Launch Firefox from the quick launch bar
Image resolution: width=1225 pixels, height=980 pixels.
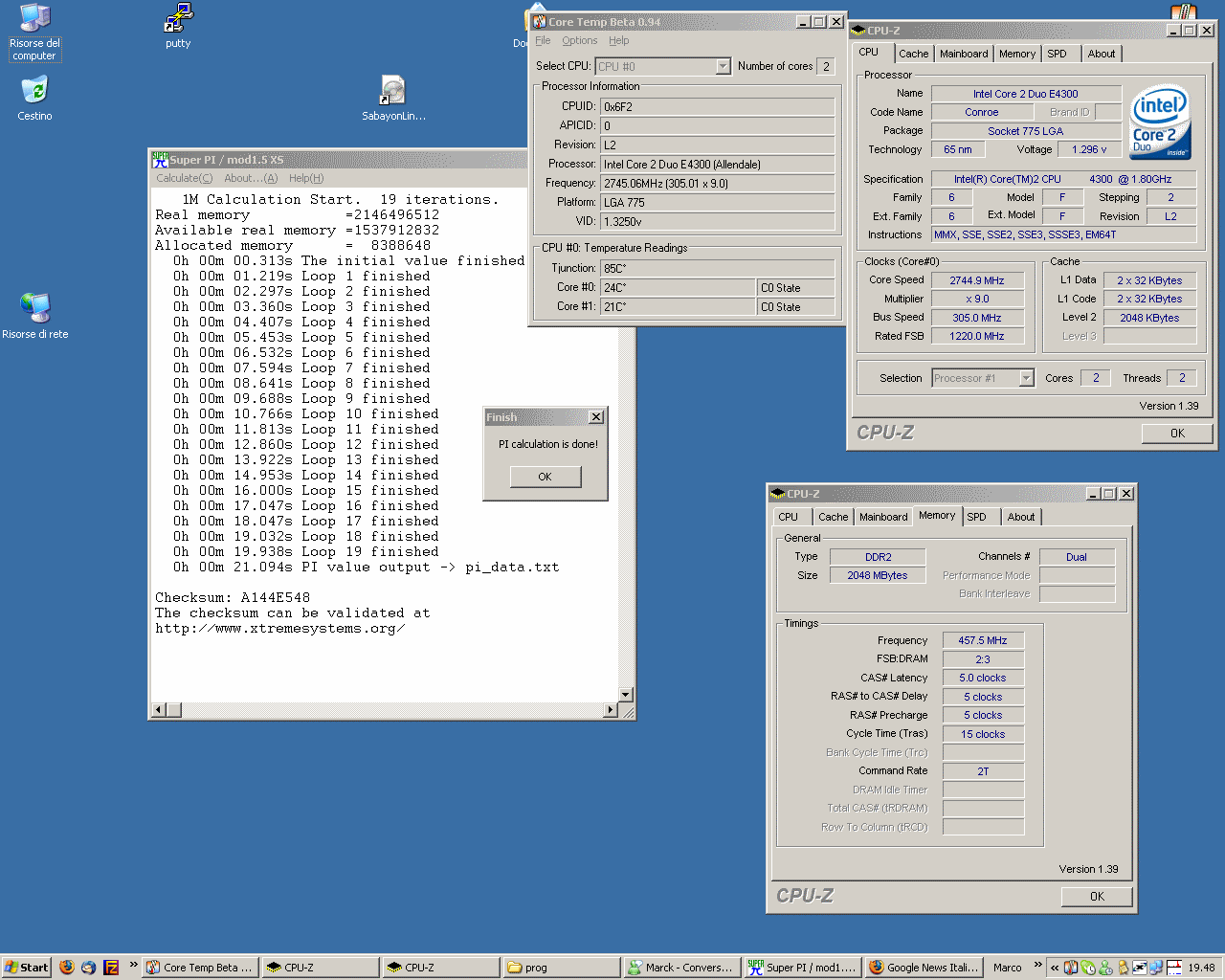67,968
